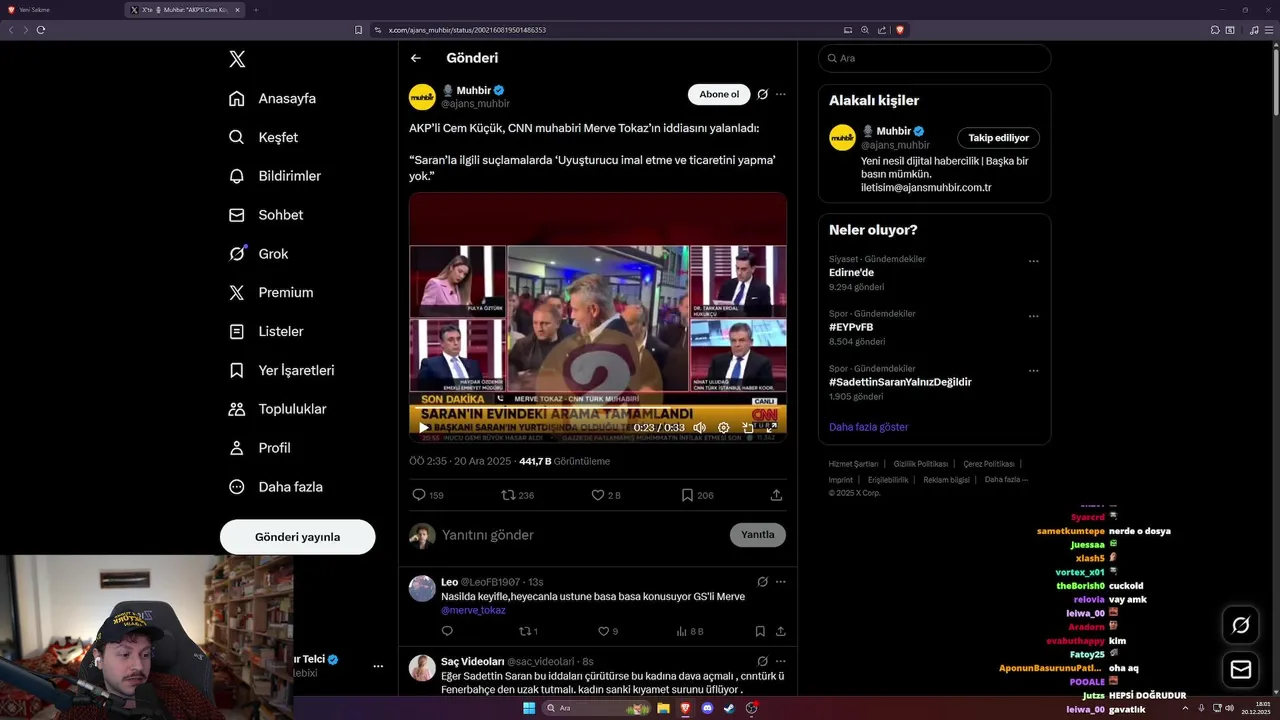This screenshot has height=720, width=1280.
Task: Open the floating Grok button
Action: click(x=1241, y=625)
